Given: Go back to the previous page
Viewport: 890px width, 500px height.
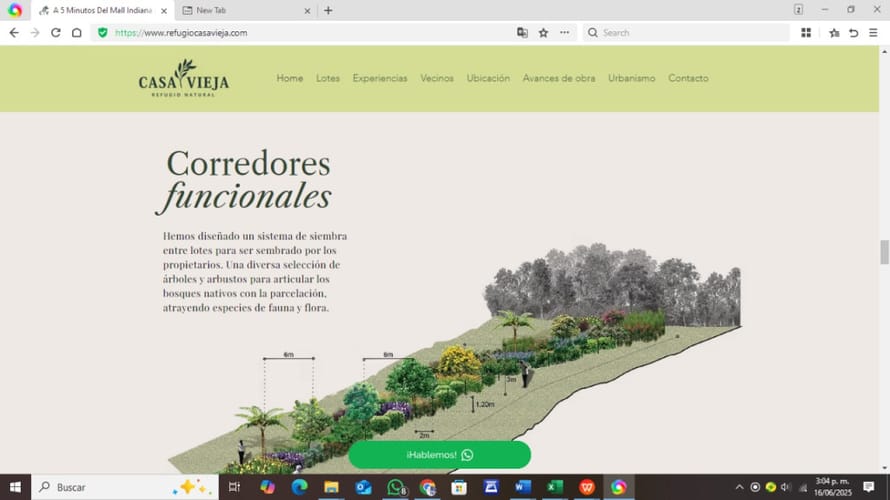Looking at the screenshot, I should [x=14, y=33].
